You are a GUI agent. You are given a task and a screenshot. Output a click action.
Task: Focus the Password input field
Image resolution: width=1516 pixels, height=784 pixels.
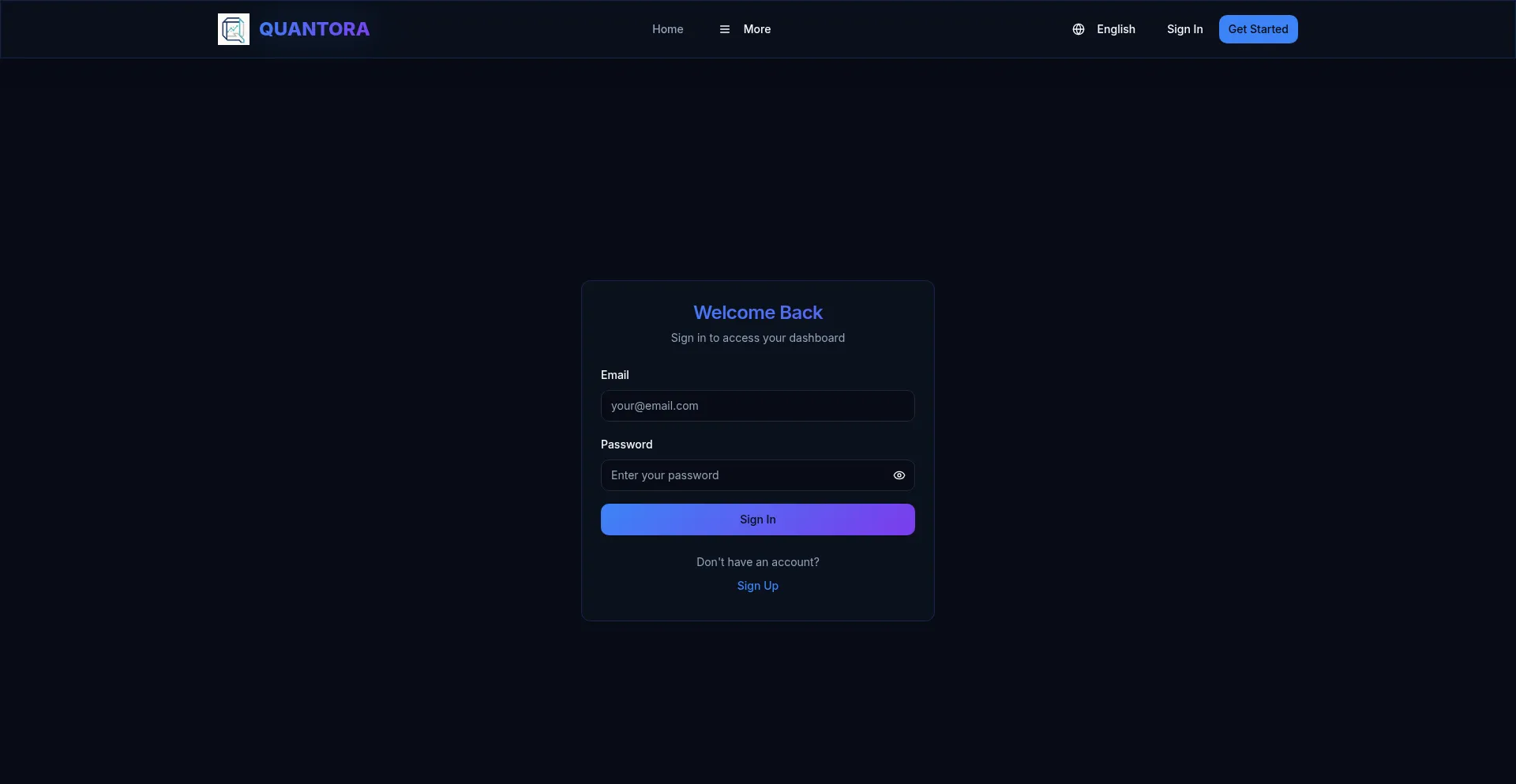pyautogui.click(x=758, y=475)
